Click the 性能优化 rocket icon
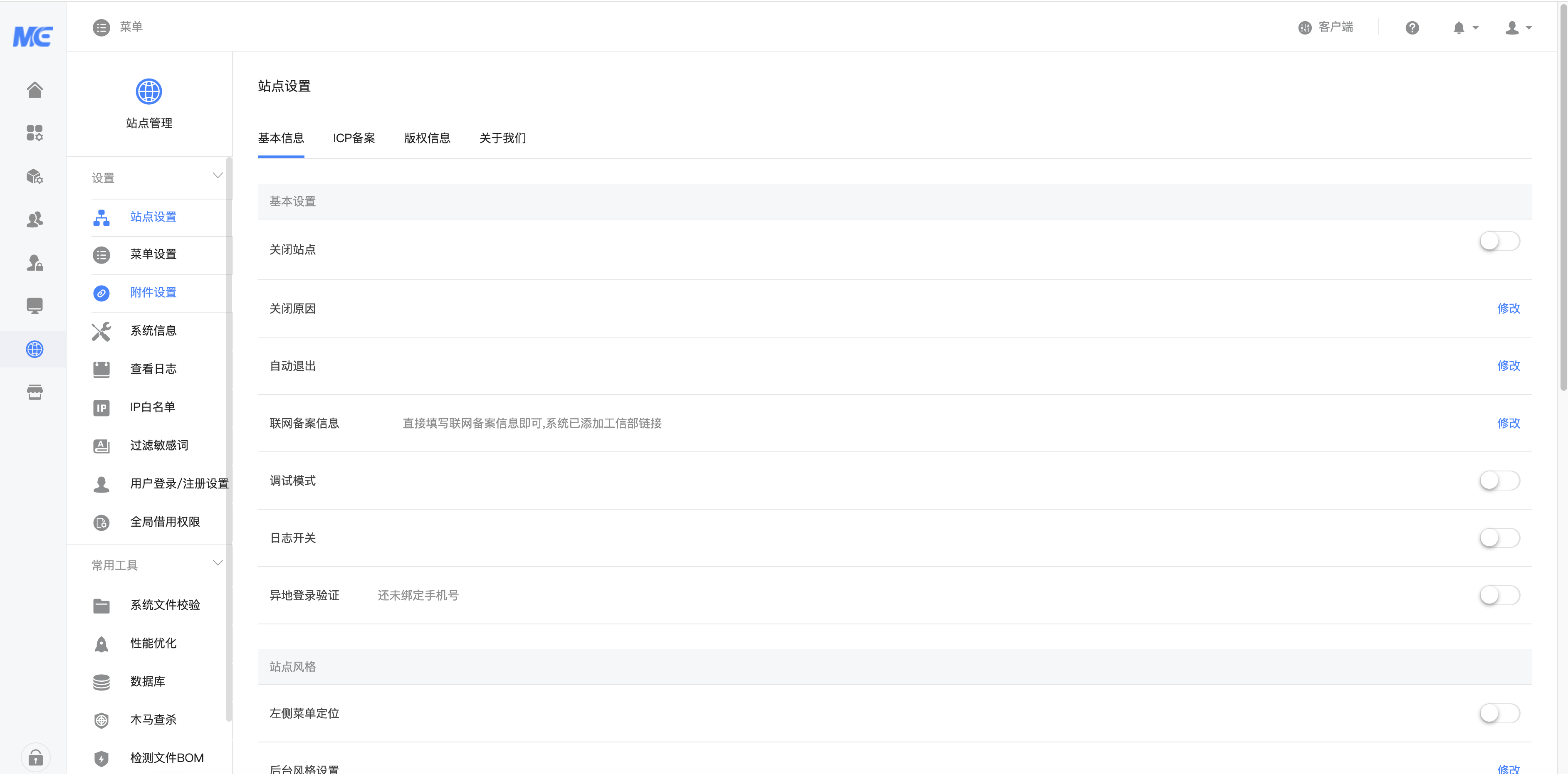This screenshot has width=1568, height=774. 101,644
